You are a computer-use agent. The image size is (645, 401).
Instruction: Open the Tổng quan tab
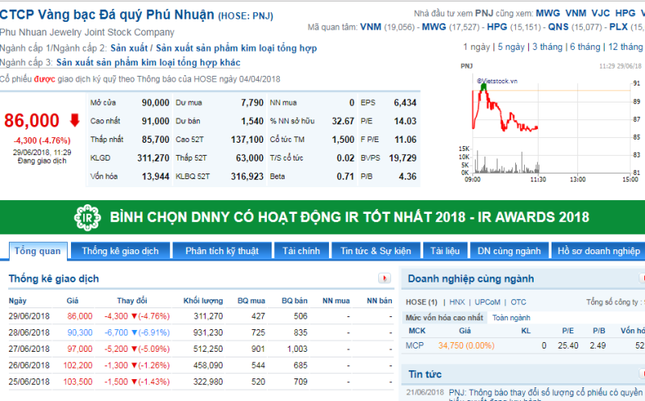(x=37, y=251)
